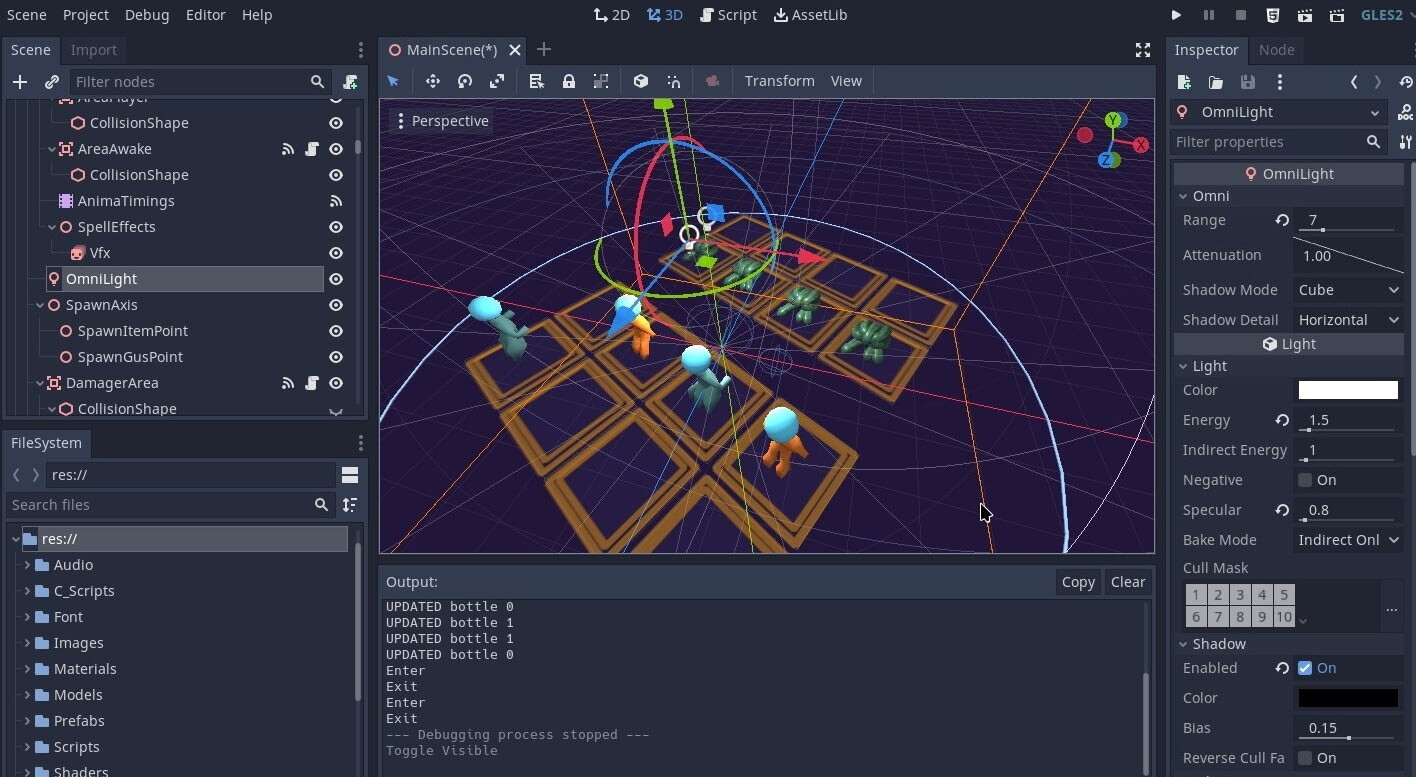Open the Project menu
The height and width of the screenshot is (777, 1416).
pyautogui.click(x=85, y=15)
